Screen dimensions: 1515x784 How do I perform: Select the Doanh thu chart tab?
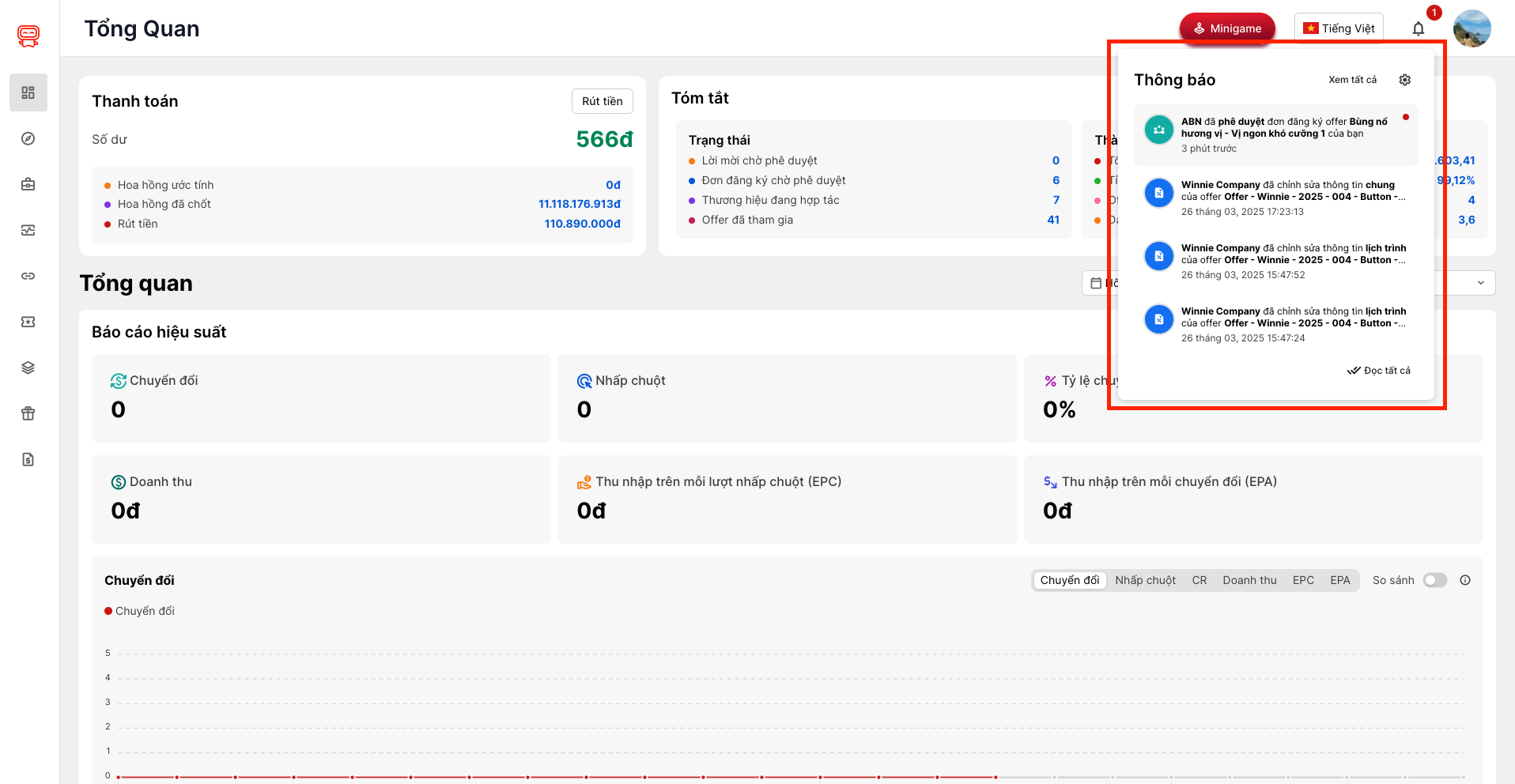pos(1249,580)
